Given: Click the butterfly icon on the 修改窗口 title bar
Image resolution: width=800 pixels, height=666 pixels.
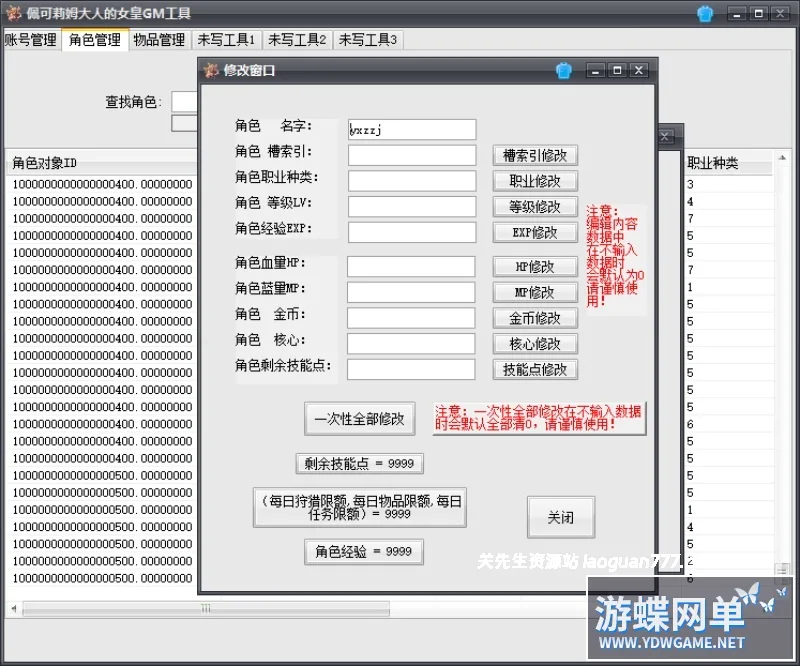Looking at the screenshot, I should coord(563,70).
